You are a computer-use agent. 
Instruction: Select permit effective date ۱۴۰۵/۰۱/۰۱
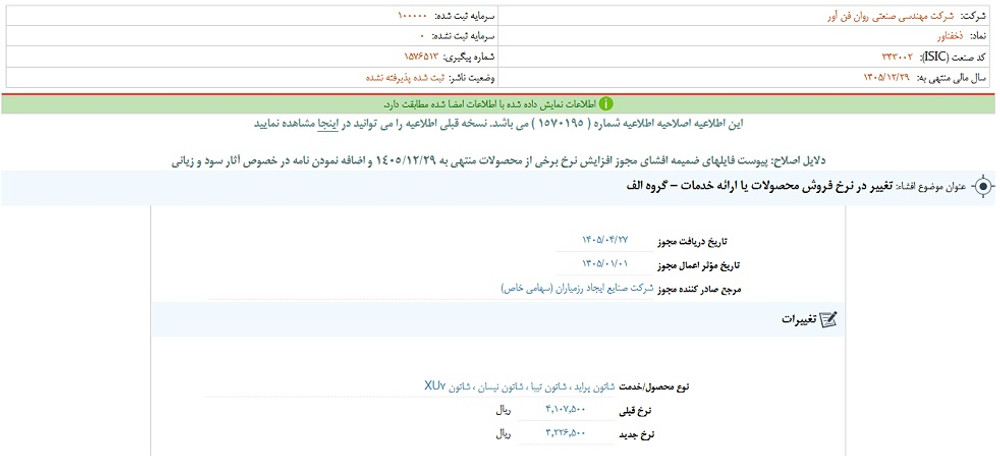pyautogui.click(x=605, y=264)
